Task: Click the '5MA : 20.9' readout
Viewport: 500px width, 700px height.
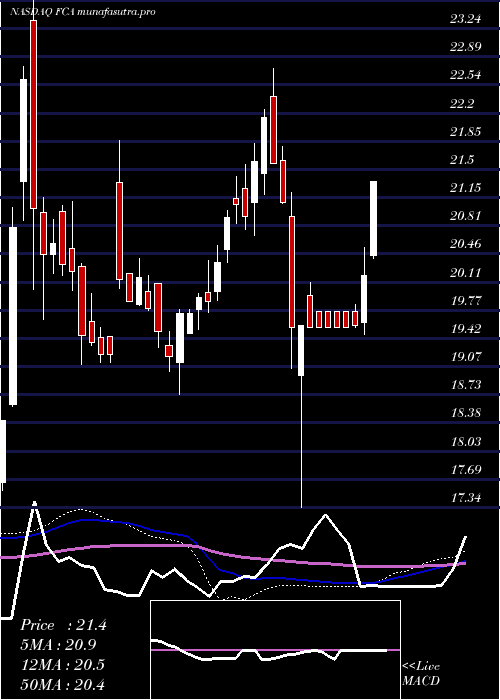Action: click(58, 645)
